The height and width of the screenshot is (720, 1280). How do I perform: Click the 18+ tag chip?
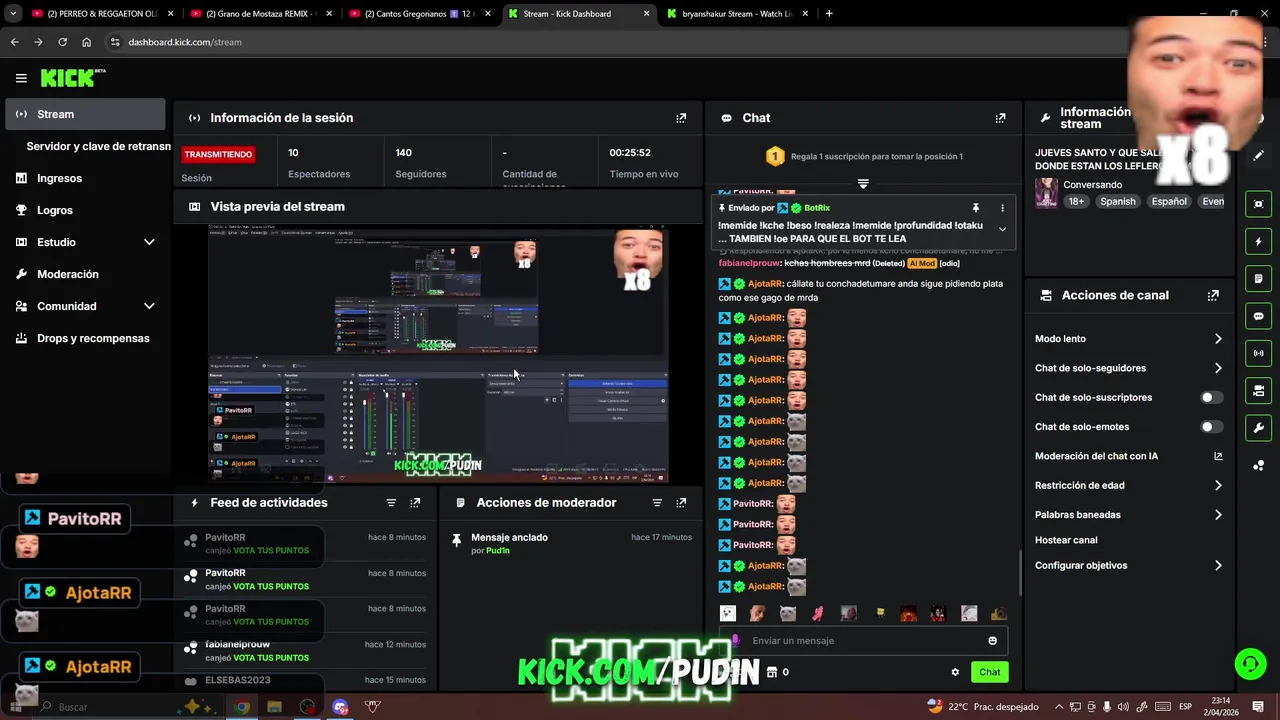pos(1076,201)
